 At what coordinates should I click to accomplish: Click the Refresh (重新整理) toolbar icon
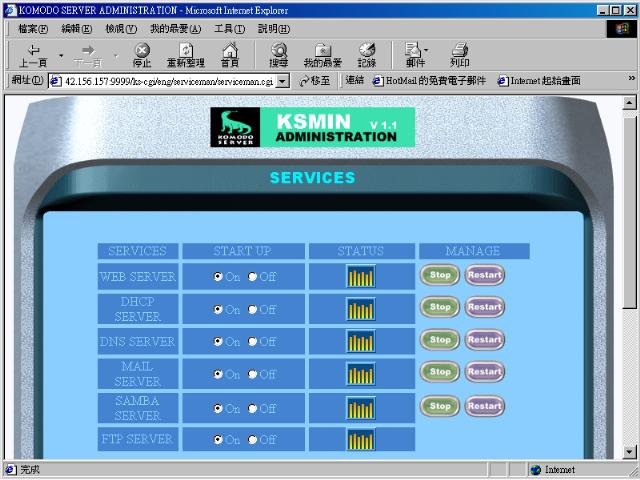coord(185,54)
